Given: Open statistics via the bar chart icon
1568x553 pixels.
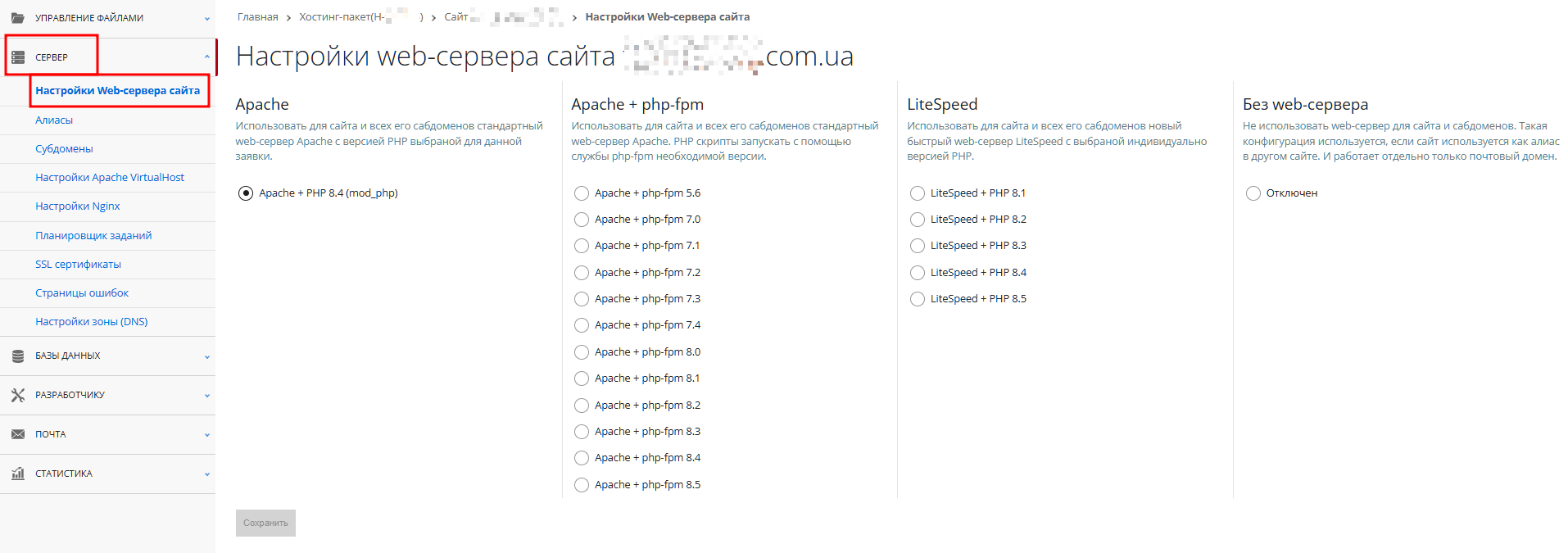Looking at the screenshot, I should coord(18,473).
